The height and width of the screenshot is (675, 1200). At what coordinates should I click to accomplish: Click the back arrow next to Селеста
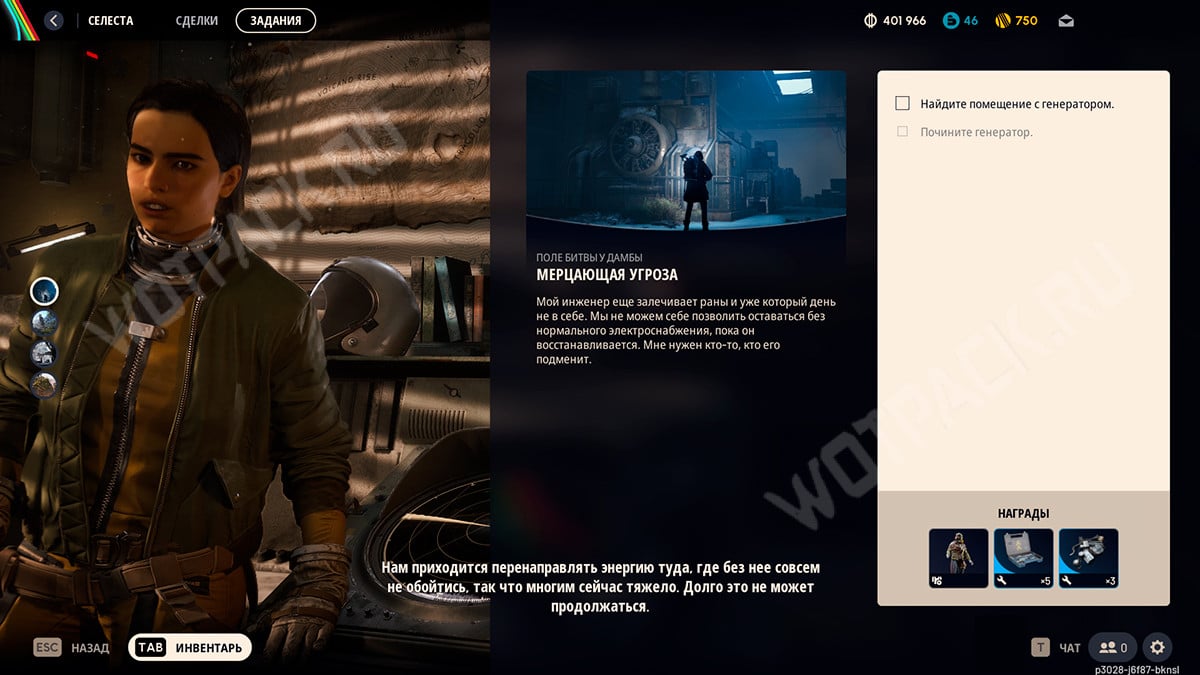(x=54, y=20)
